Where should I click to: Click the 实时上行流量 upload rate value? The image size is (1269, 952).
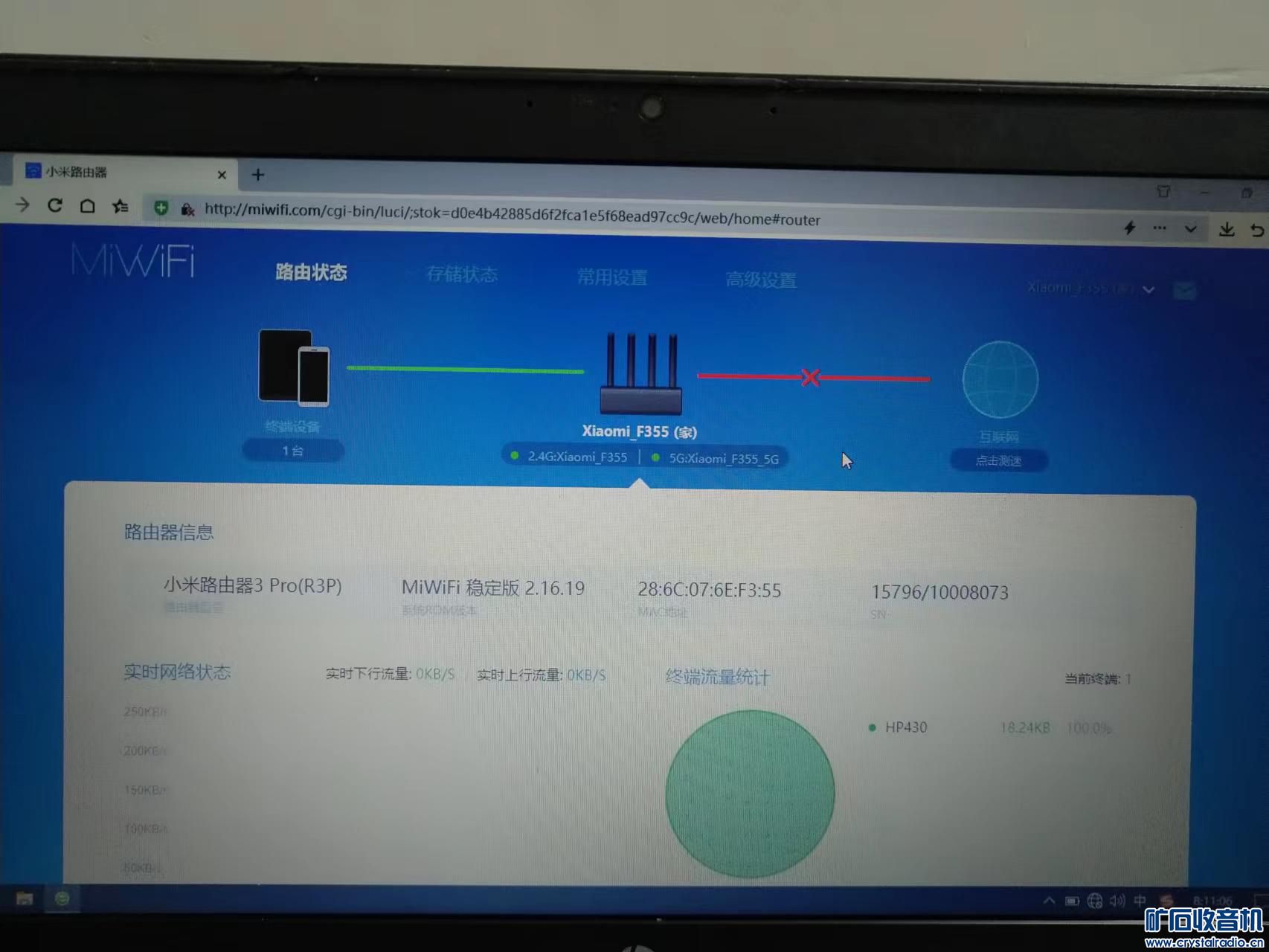tap(586, 676)
